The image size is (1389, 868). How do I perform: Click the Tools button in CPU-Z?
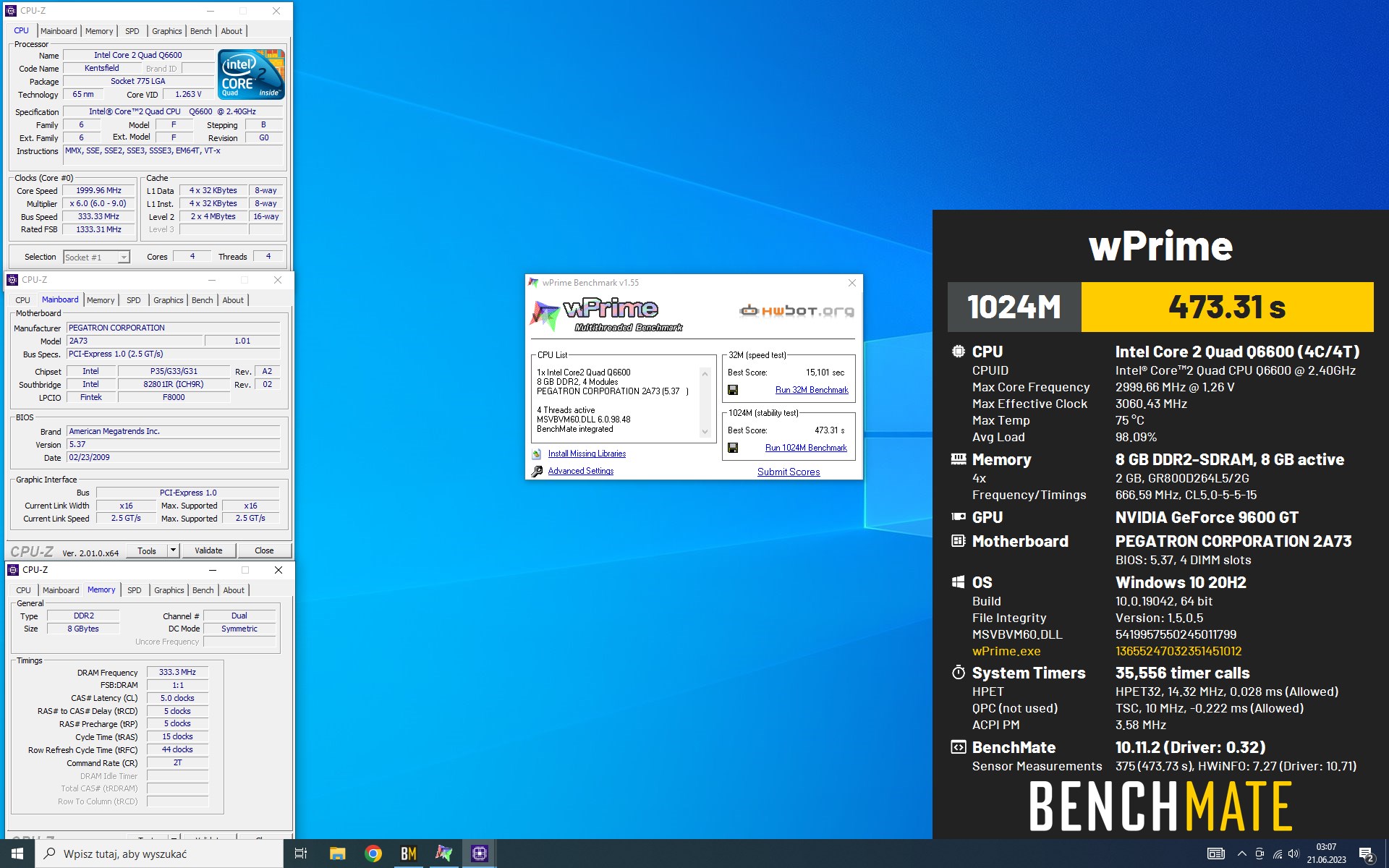pos(147,550)
